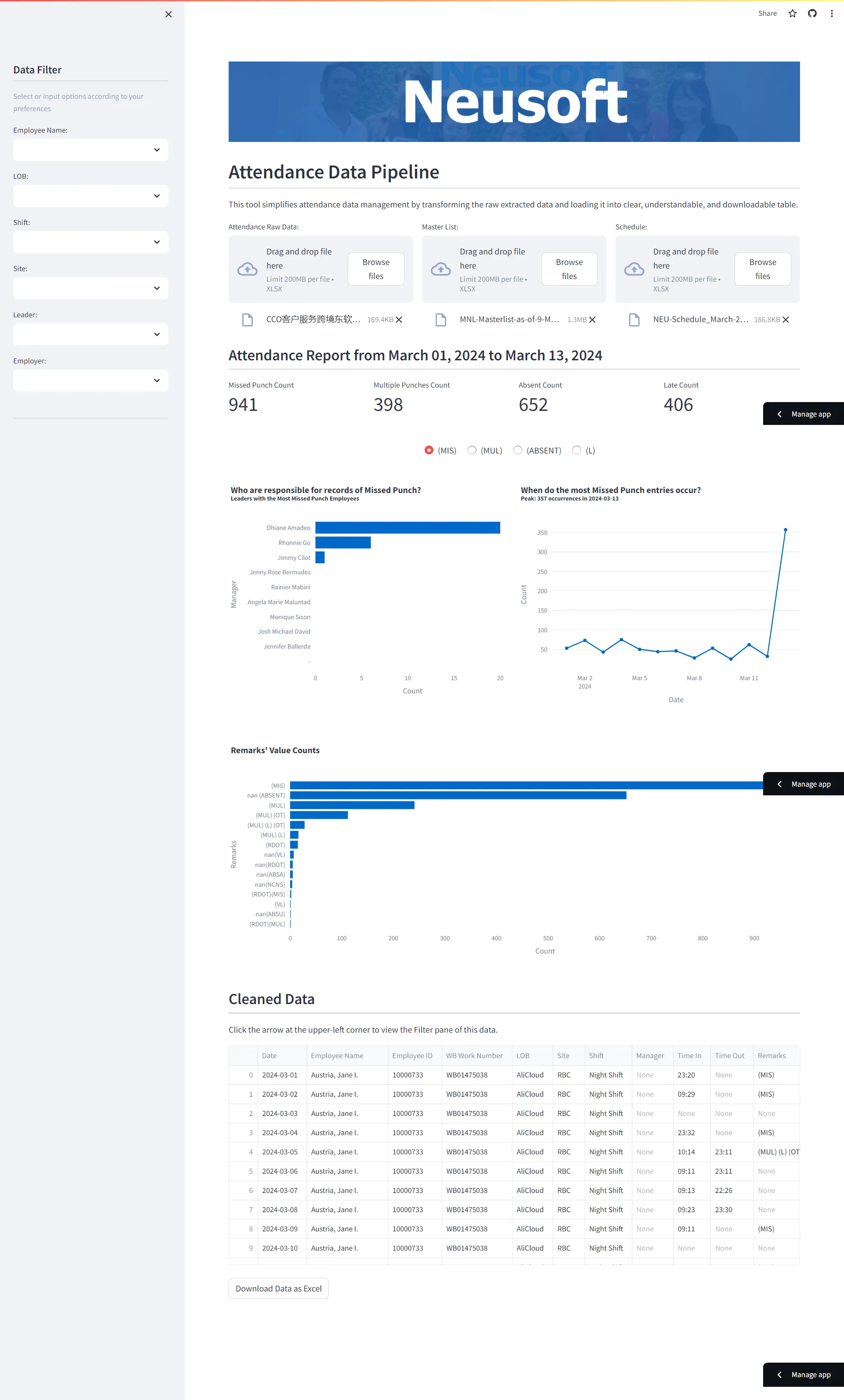
Task: Click the Absent Count value 652
Action: click(533, 405)
